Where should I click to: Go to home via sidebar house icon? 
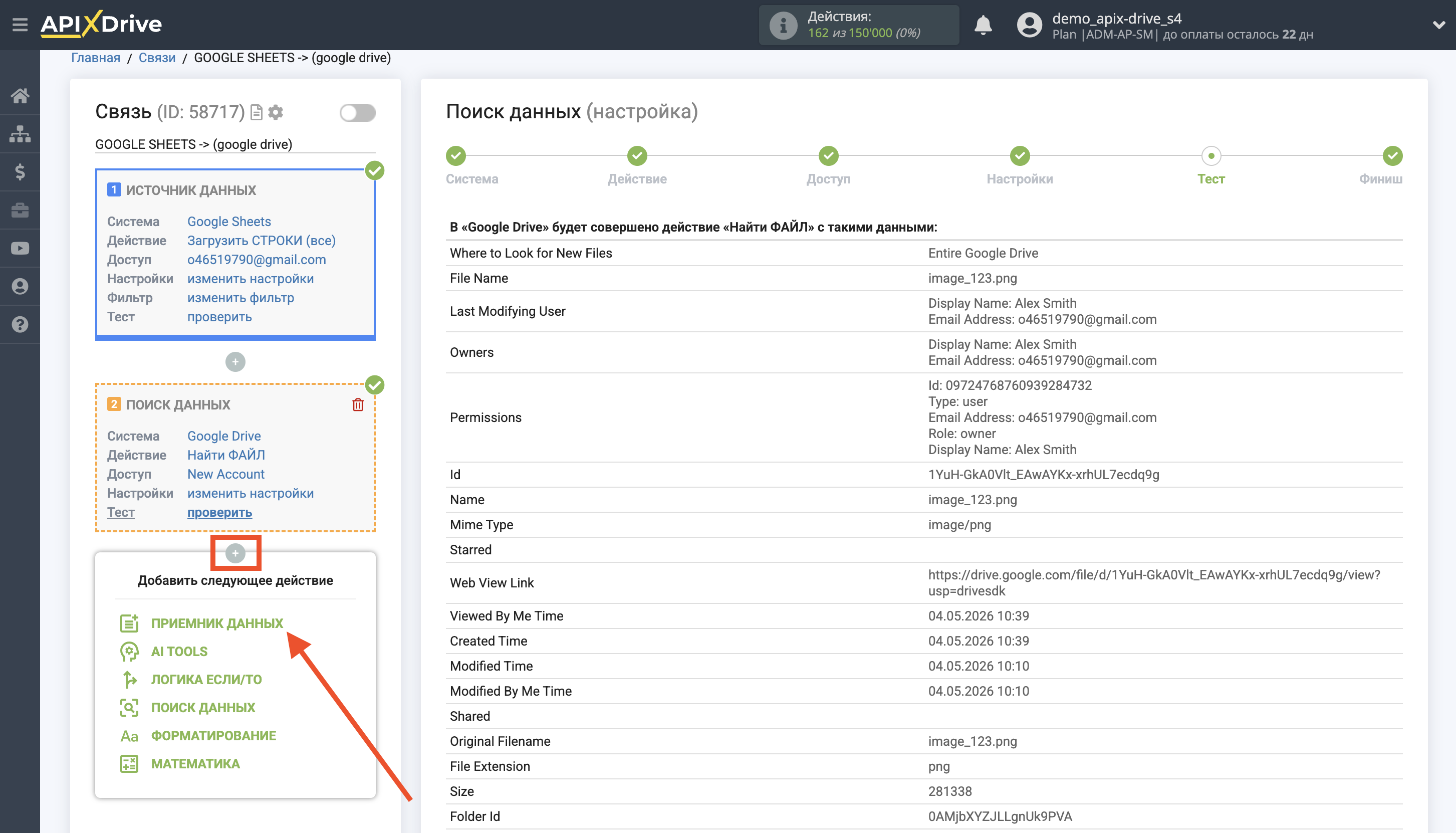(x=20, y=96)
